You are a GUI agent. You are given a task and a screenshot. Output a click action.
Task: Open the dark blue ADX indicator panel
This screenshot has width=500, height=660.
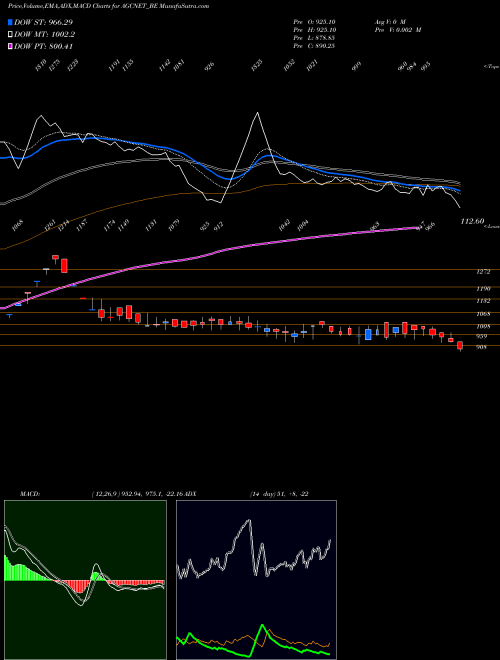click(256, 580)
